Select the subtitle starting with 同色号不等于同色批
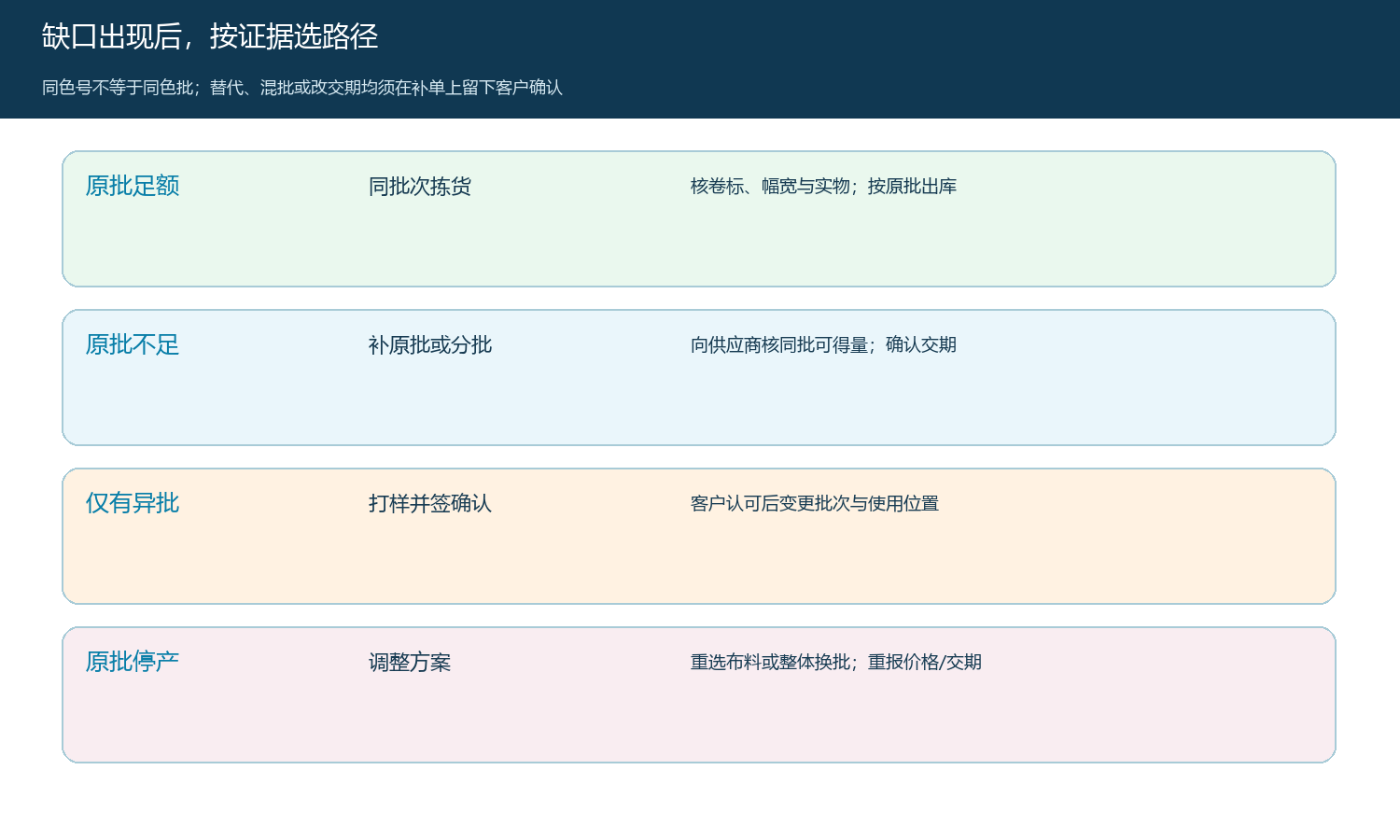1400x840 pixels. click(x=302, y=88)
